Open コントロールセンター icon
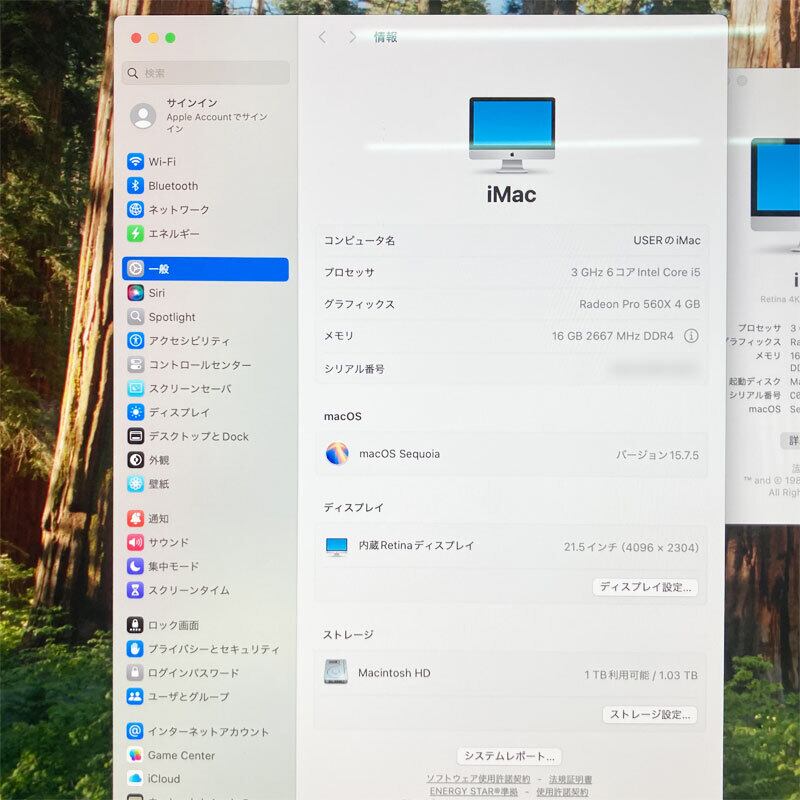The width and height of the screenshot is (800, 800). coord(135,364)
